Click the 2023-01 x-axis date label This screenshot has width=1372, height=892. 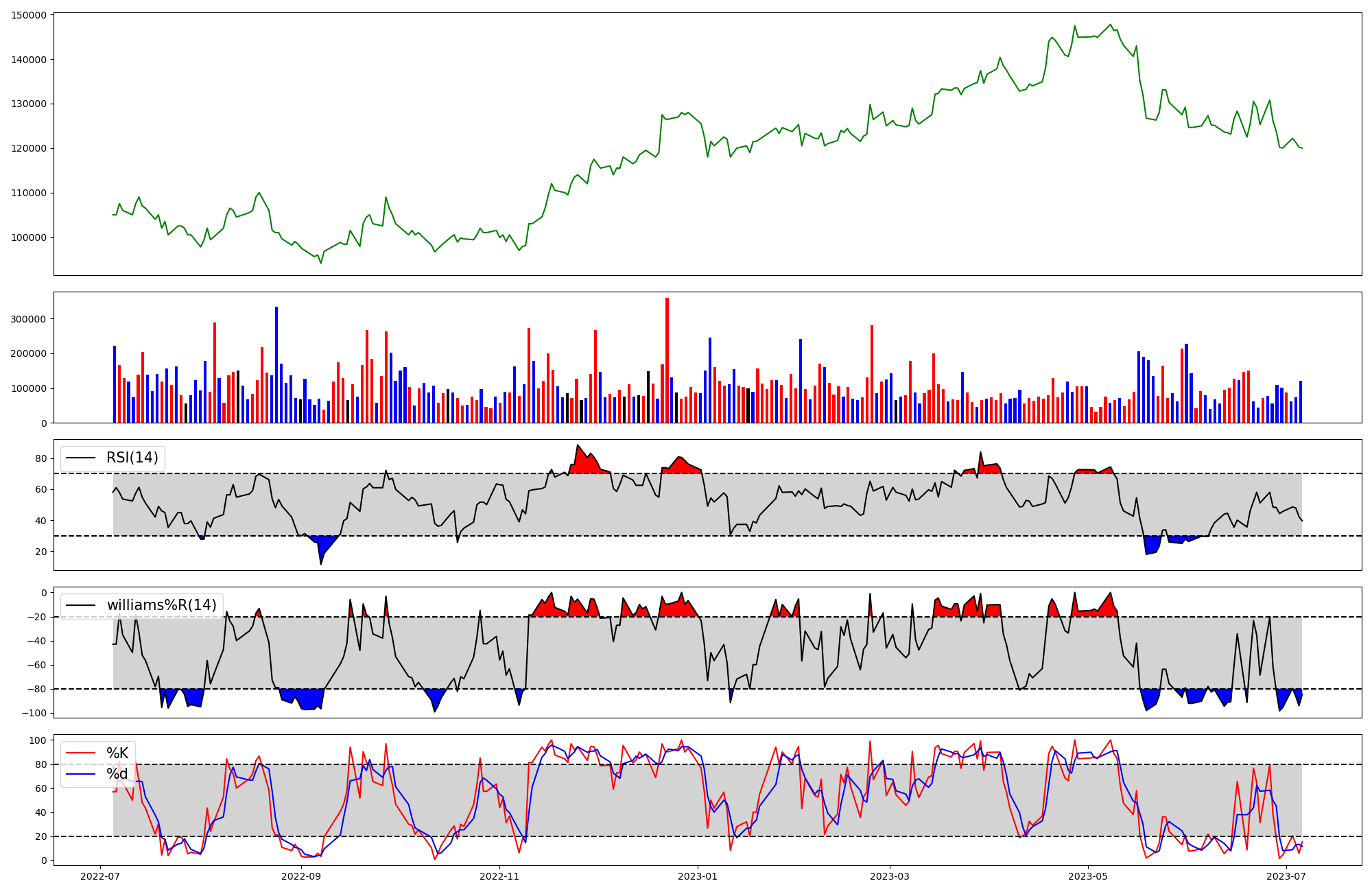coord(698,876)
